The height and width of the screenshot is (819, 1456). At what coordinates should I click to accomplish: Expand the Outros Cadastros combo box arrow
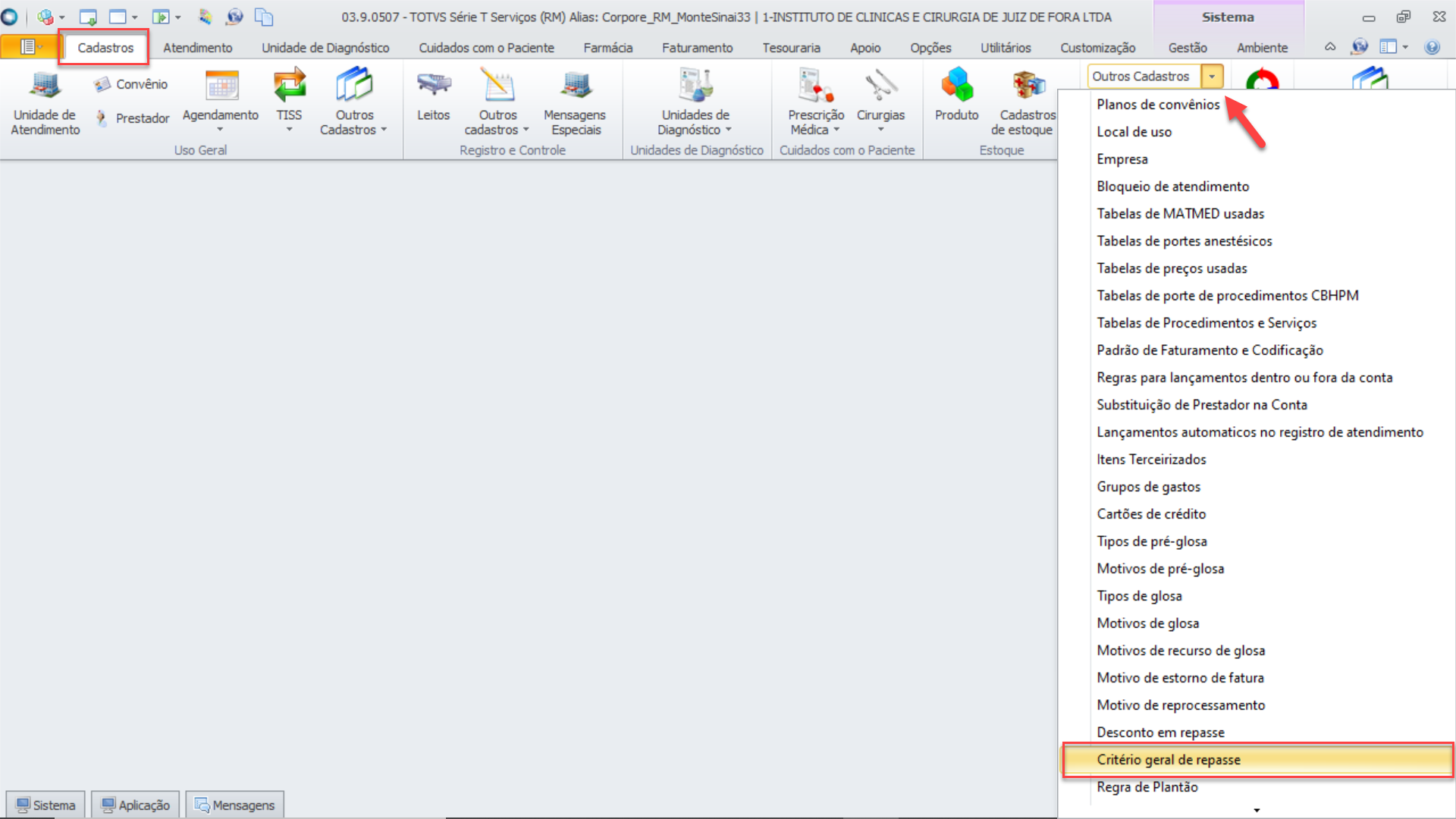[x=1212, y=77]
